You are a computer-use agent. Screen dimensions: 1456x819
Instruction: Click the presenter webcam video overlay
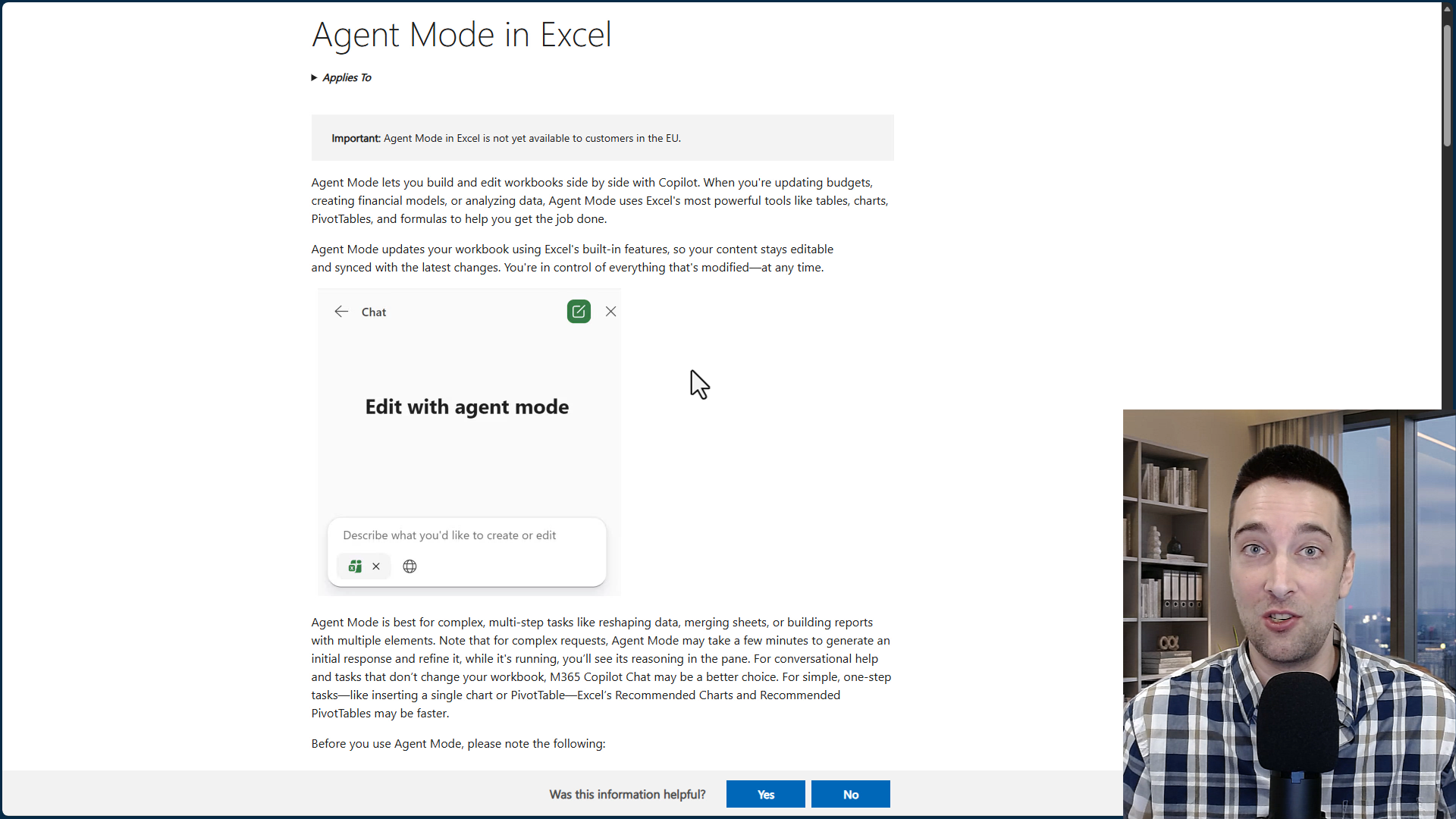(x=1289, y=614)
